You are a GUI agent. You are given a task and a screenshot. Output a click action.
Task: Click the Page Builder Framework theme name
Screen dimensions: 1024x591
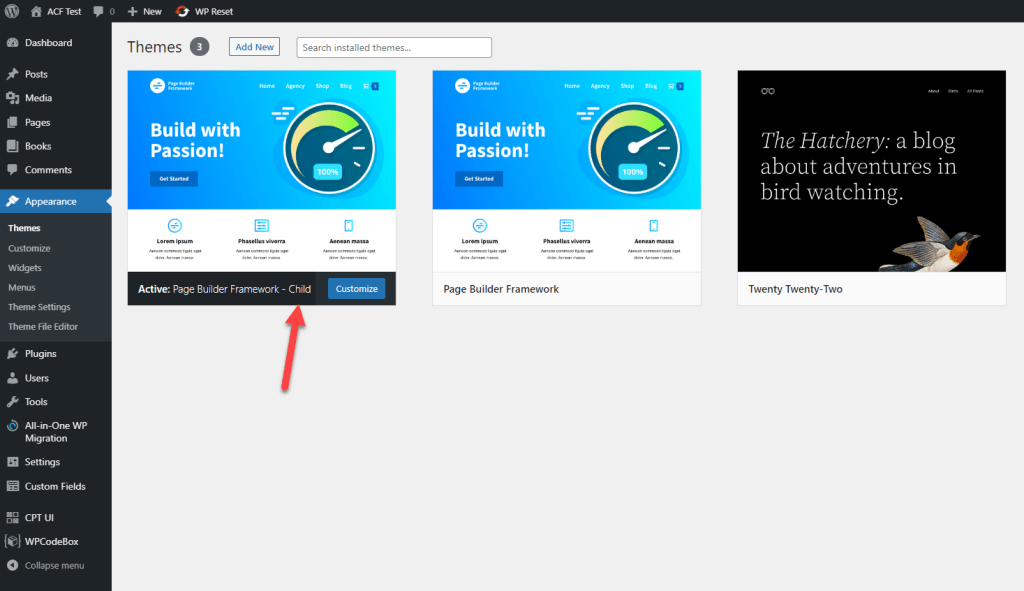point(501,289)
